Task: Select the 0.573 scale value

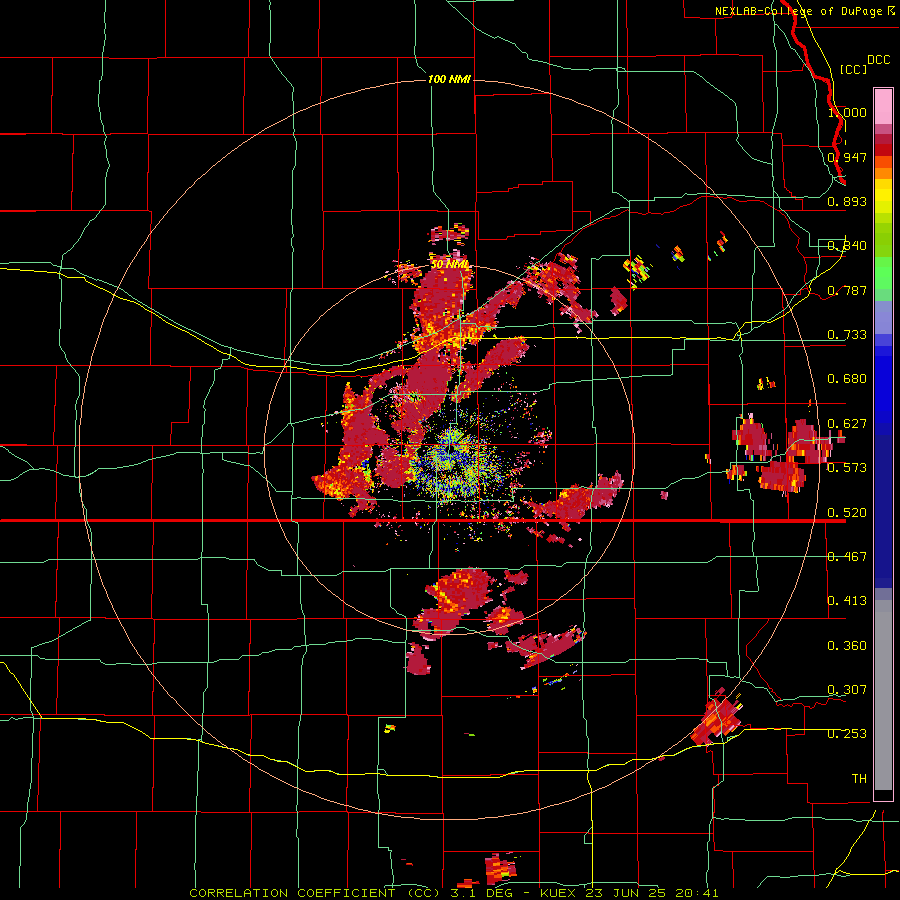Action: coord(847,468)
